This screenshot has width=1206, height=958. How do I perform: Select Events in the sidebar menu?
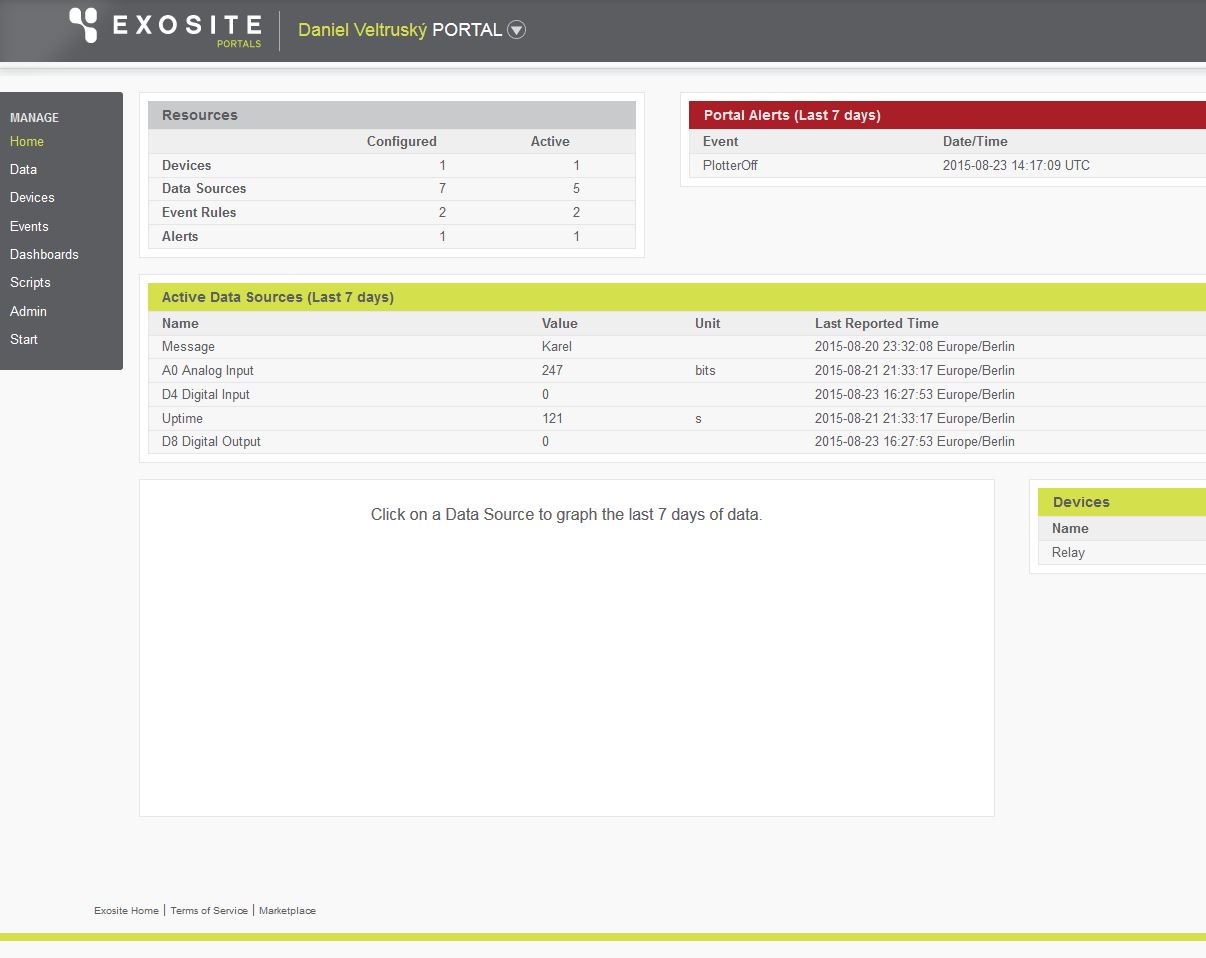29,227
